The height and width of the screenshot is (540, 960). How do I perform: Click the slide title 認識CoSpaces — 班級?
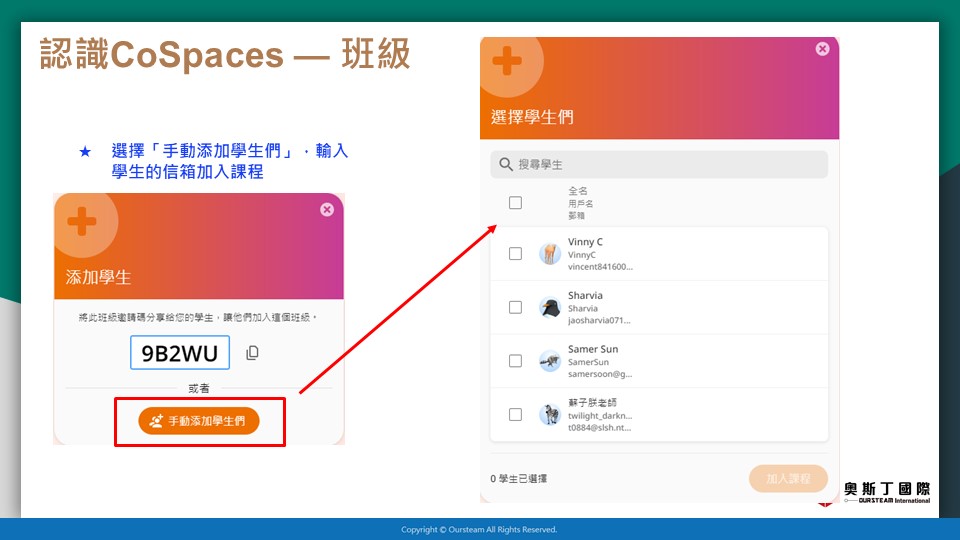pos(225,54)
